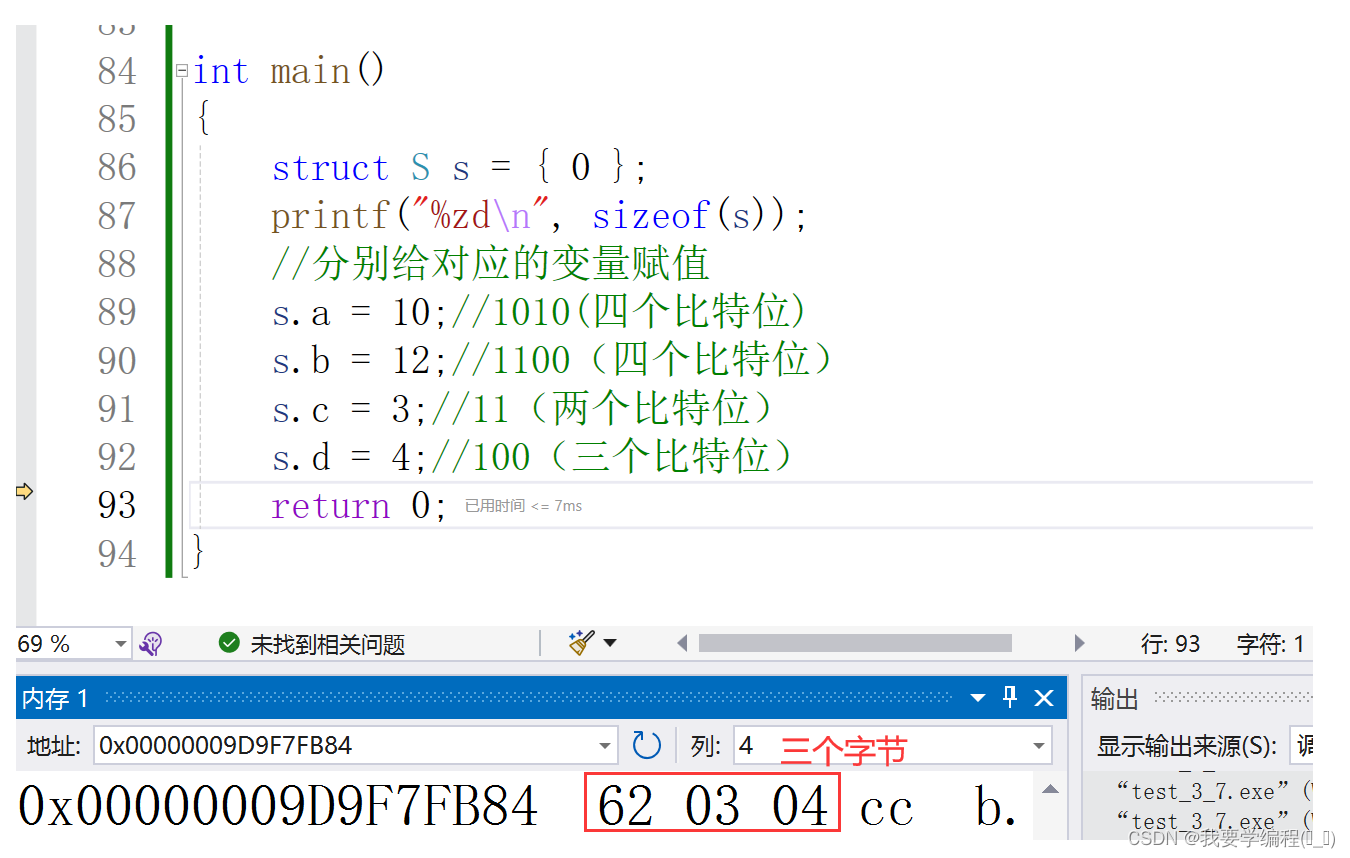Click the printf sizeof(s) line
The image size is (1350, 858).
(x=539, y=216)
